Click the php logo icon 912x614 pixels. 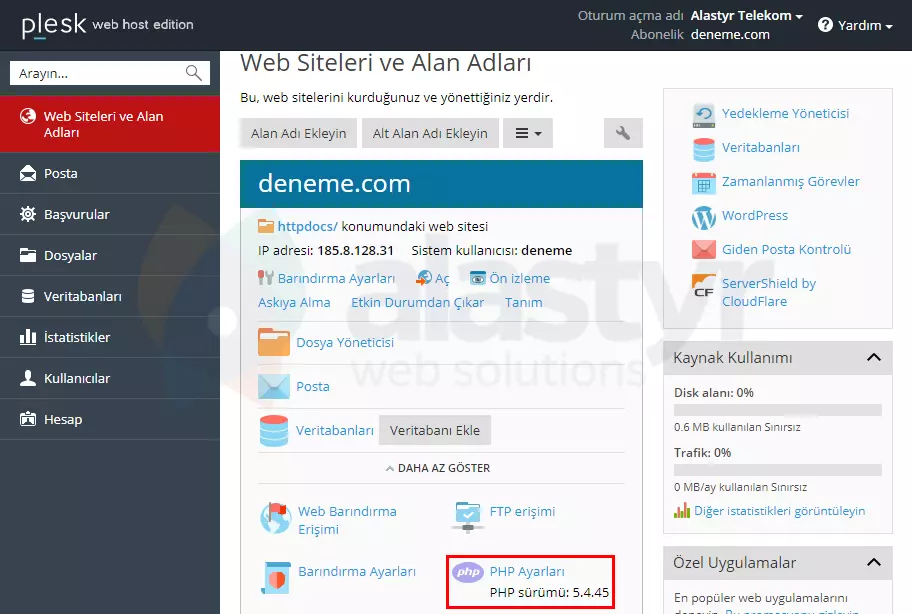click(468, 572)
